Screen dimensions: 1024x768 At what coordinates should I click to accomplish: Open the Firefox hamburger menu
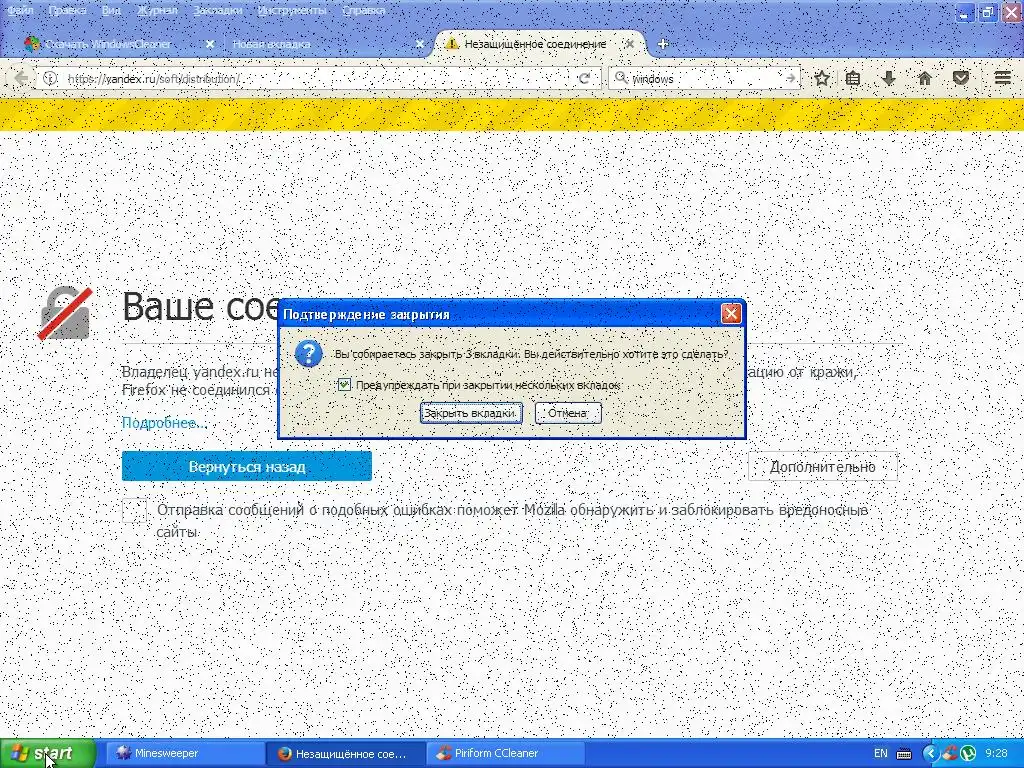pos(1002,78)
